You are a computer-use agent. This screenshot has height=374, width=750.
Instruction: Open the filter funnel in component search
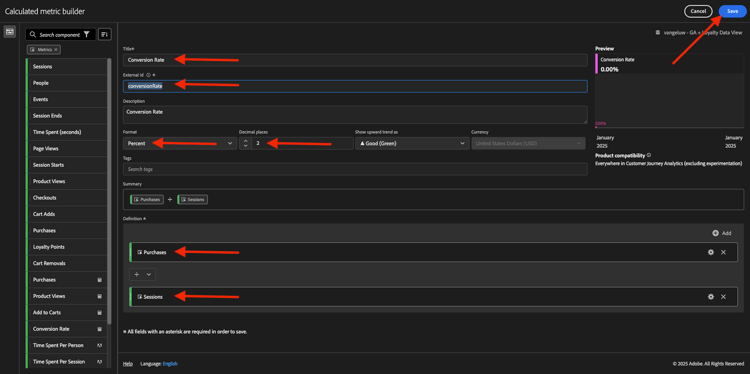(86, 34)
